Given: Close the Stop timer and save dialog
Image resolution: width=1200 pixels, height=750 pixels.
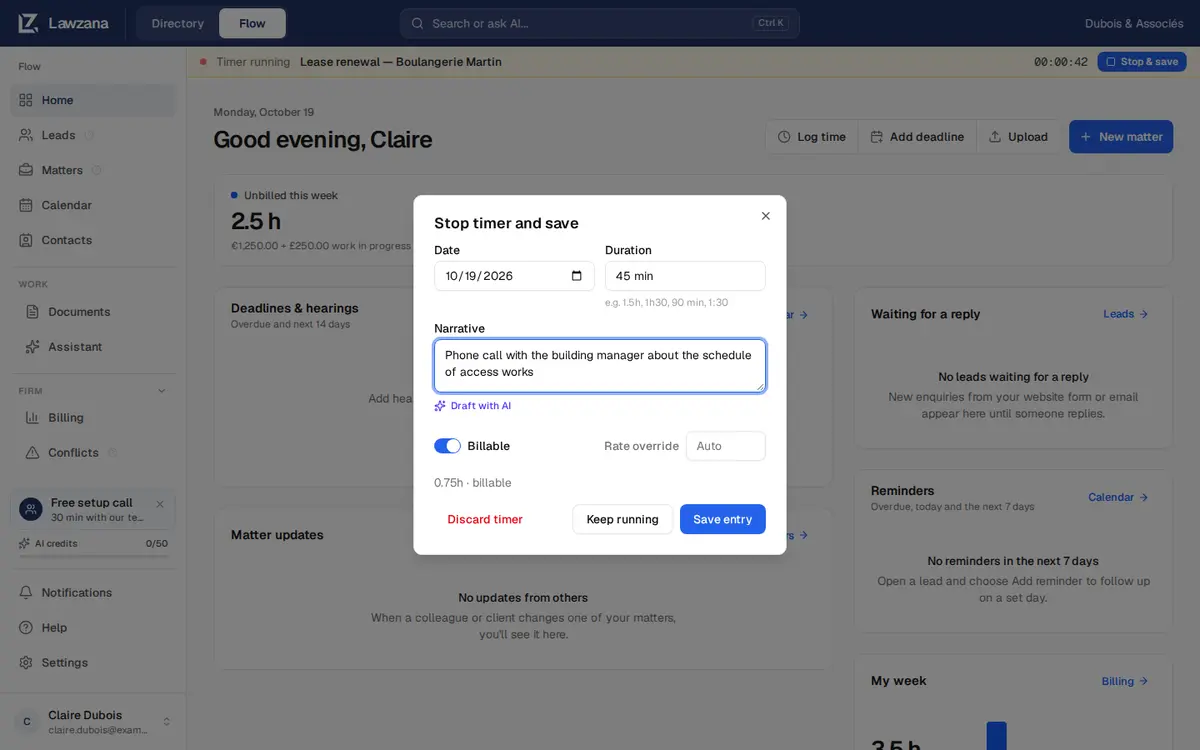Looking at the screenshot, I should (766, 216).
